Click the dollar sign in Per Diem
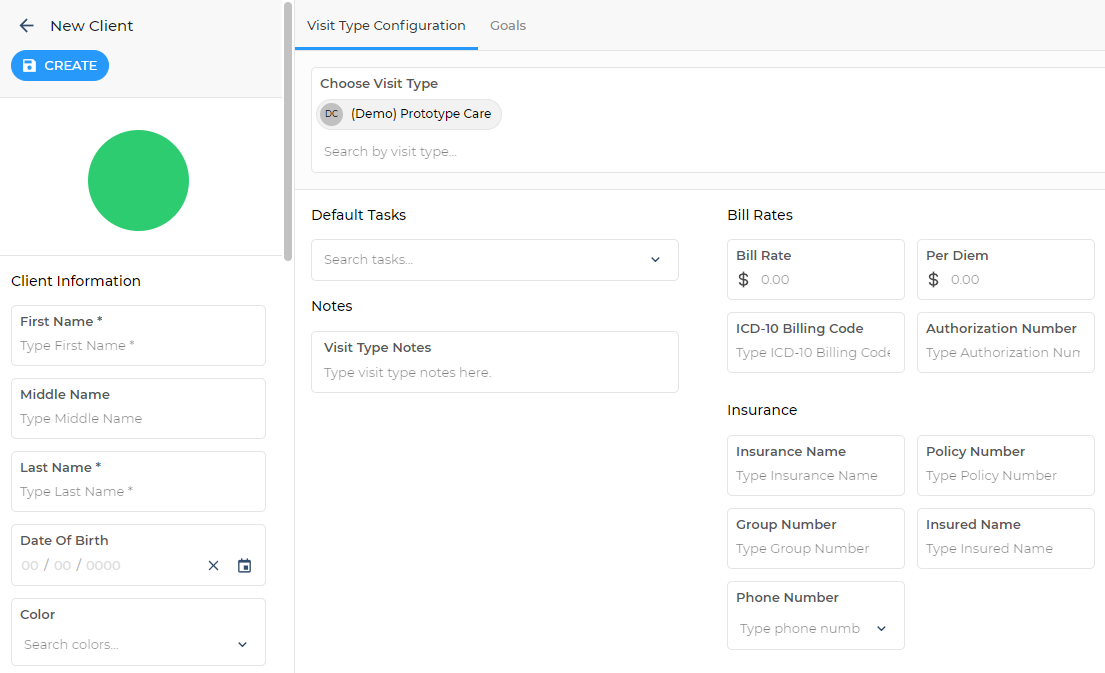 point(933,280)
